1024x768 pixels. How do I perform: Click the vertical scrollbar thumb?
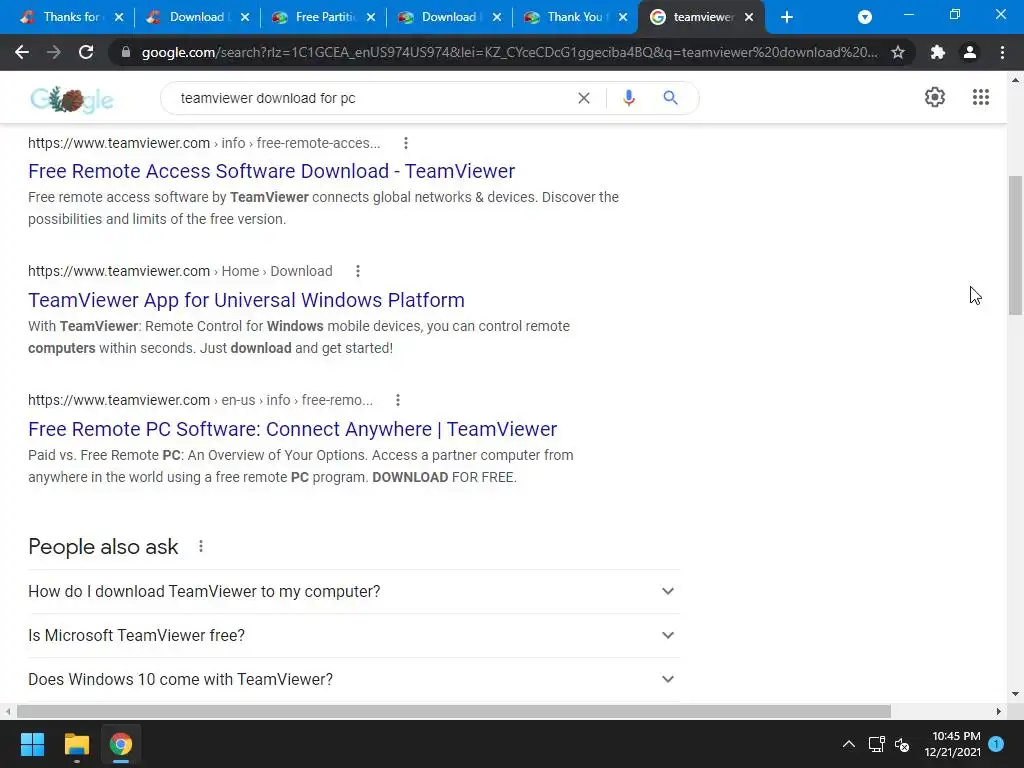click(1016, 246)
